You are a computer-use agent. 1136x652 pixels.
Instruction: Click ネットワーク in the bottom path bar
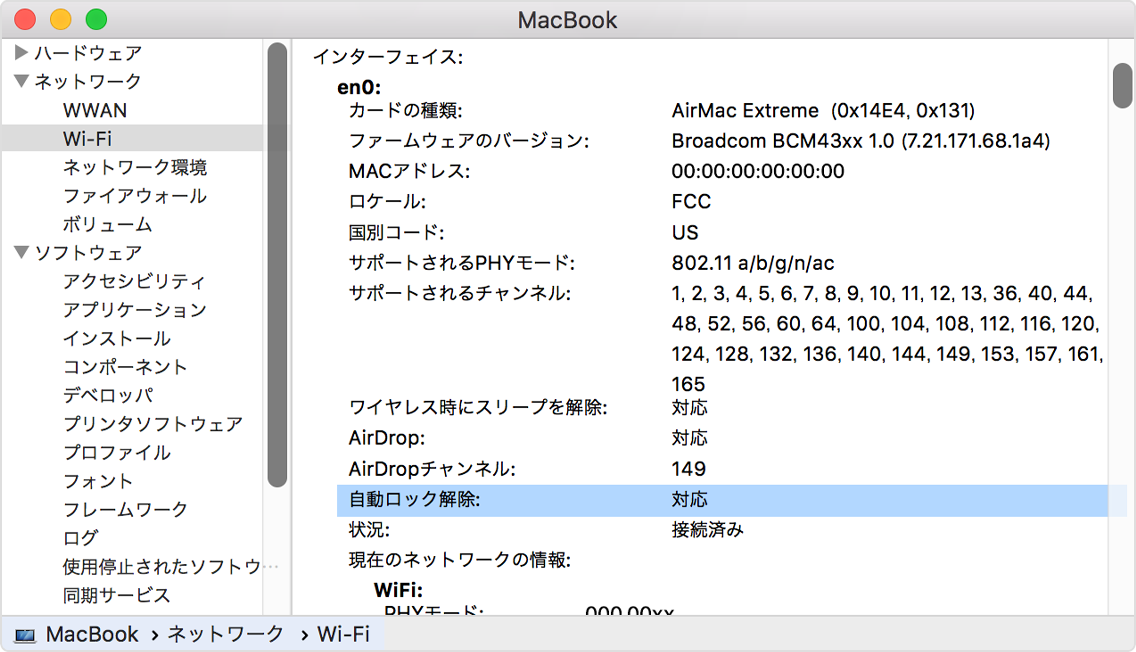click(x=226, y=635)
